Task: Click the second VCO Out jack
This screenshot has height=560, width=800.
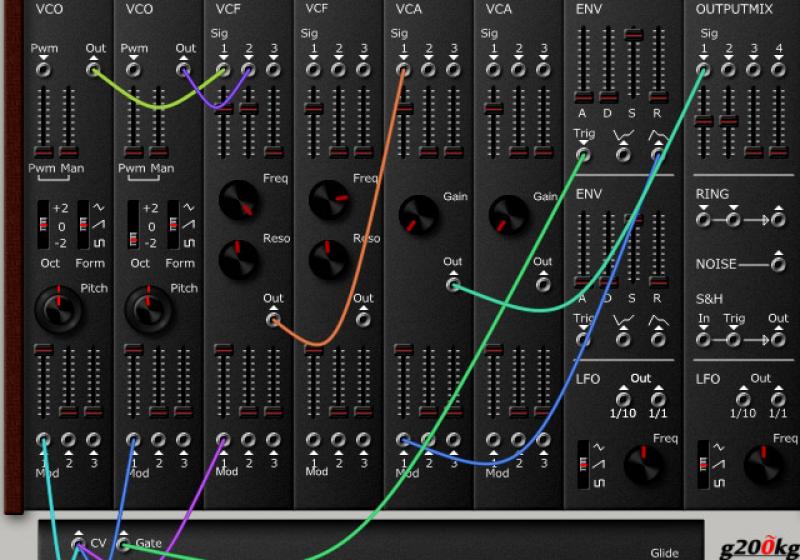Action: pos(184,69)
